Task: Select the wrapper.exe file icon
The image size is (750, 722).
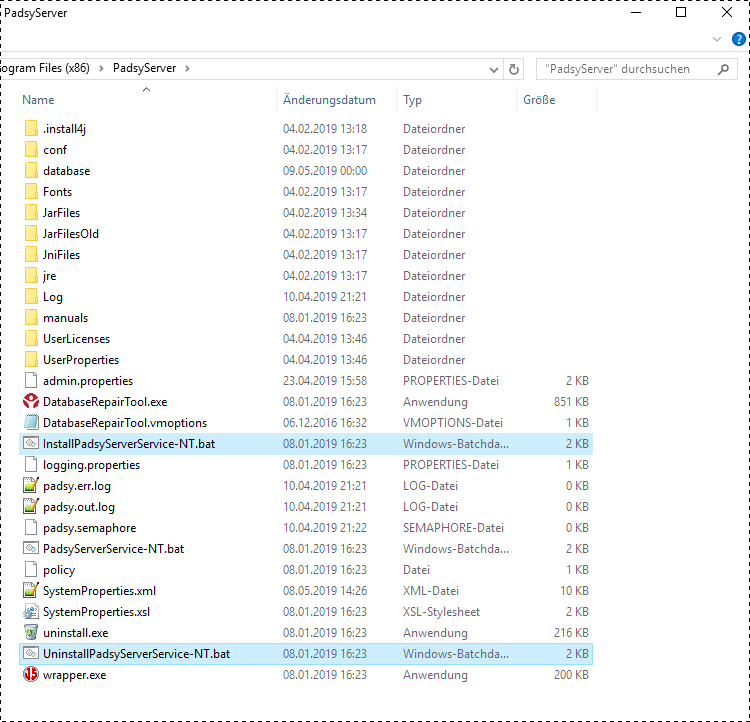Action: 31,675
